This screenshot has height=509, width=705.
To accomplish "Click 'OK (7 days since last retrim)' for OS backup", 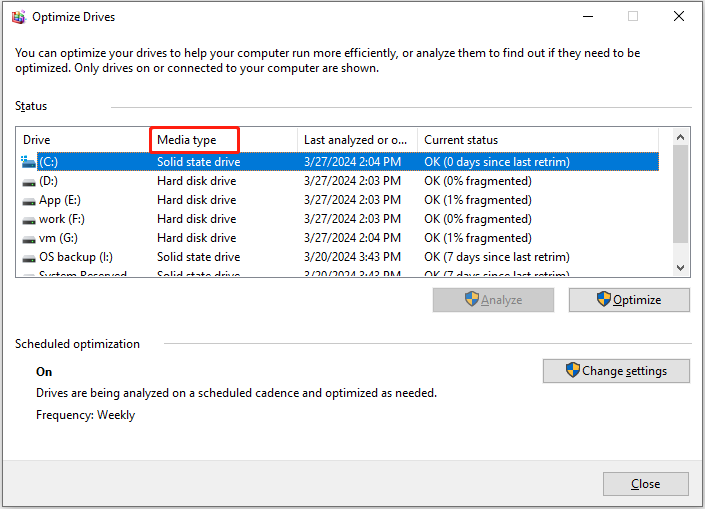I will (x=497, y=257).
